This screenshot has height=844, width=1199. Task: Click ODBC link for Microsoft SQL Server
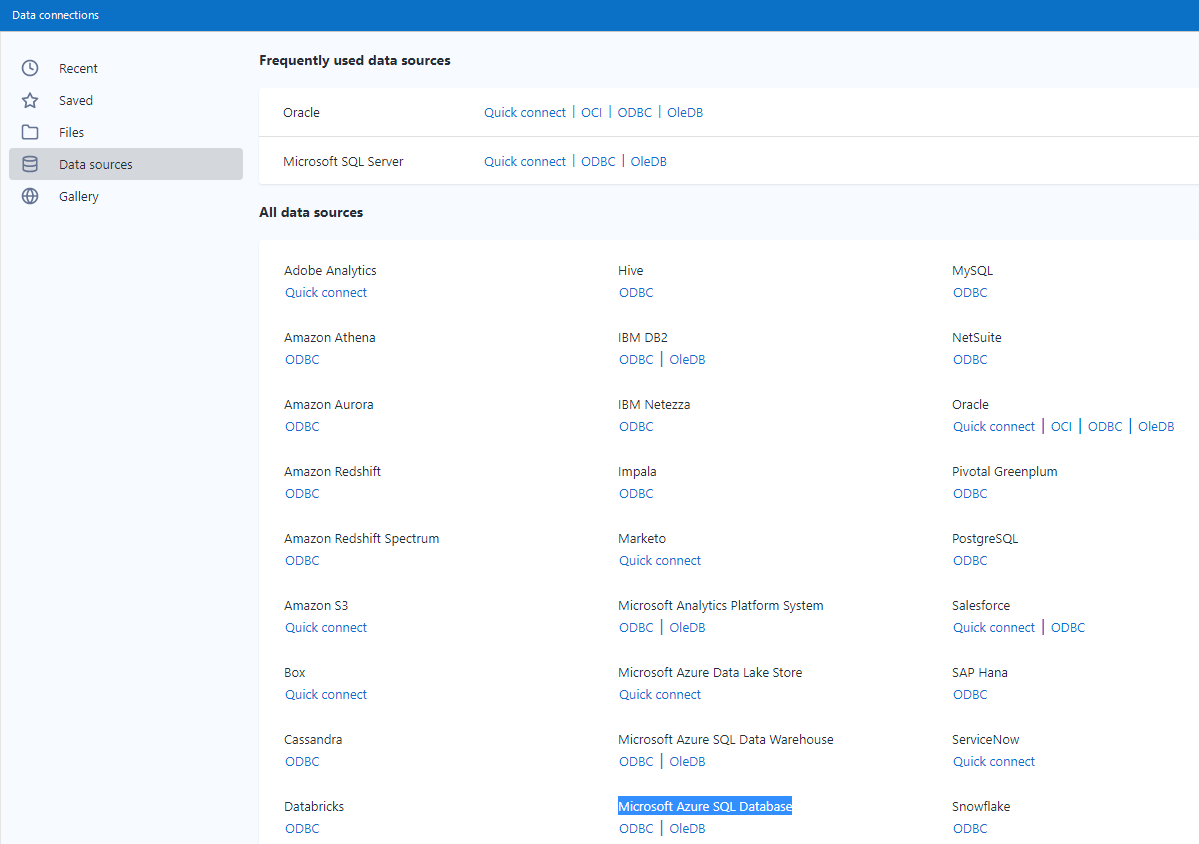tap(598, 161)
